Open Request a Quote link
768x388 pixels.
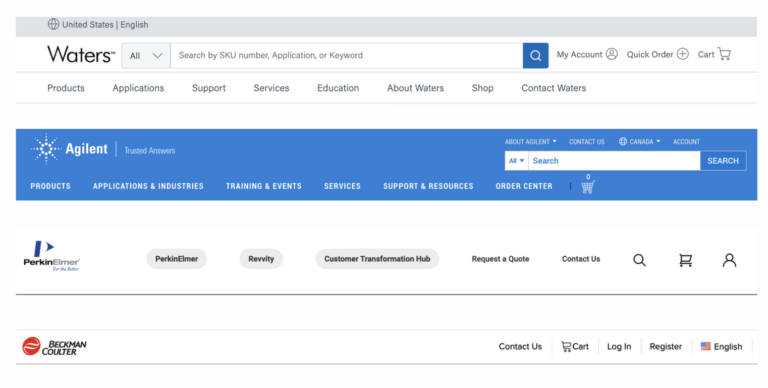pyautogui.click(x=501, y=259)
